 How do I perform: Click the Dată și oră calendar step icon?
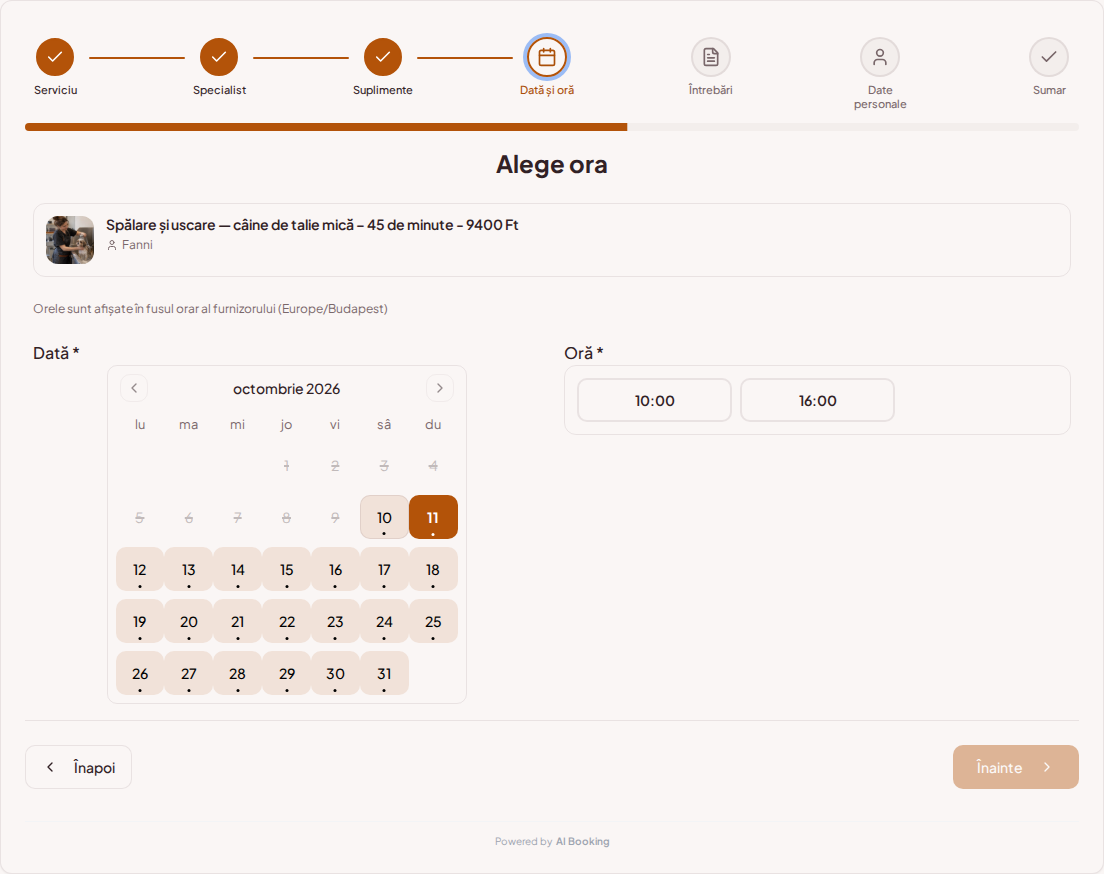coord(547,57)
